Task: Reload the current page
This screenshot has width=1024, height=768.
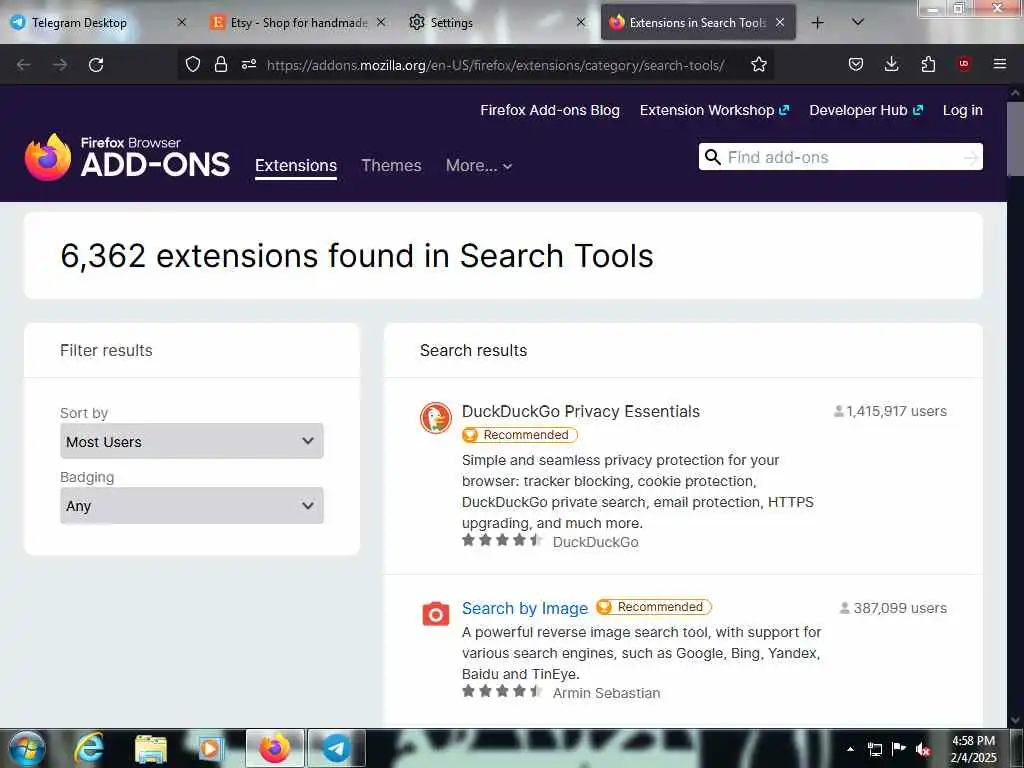Action: 96,65
